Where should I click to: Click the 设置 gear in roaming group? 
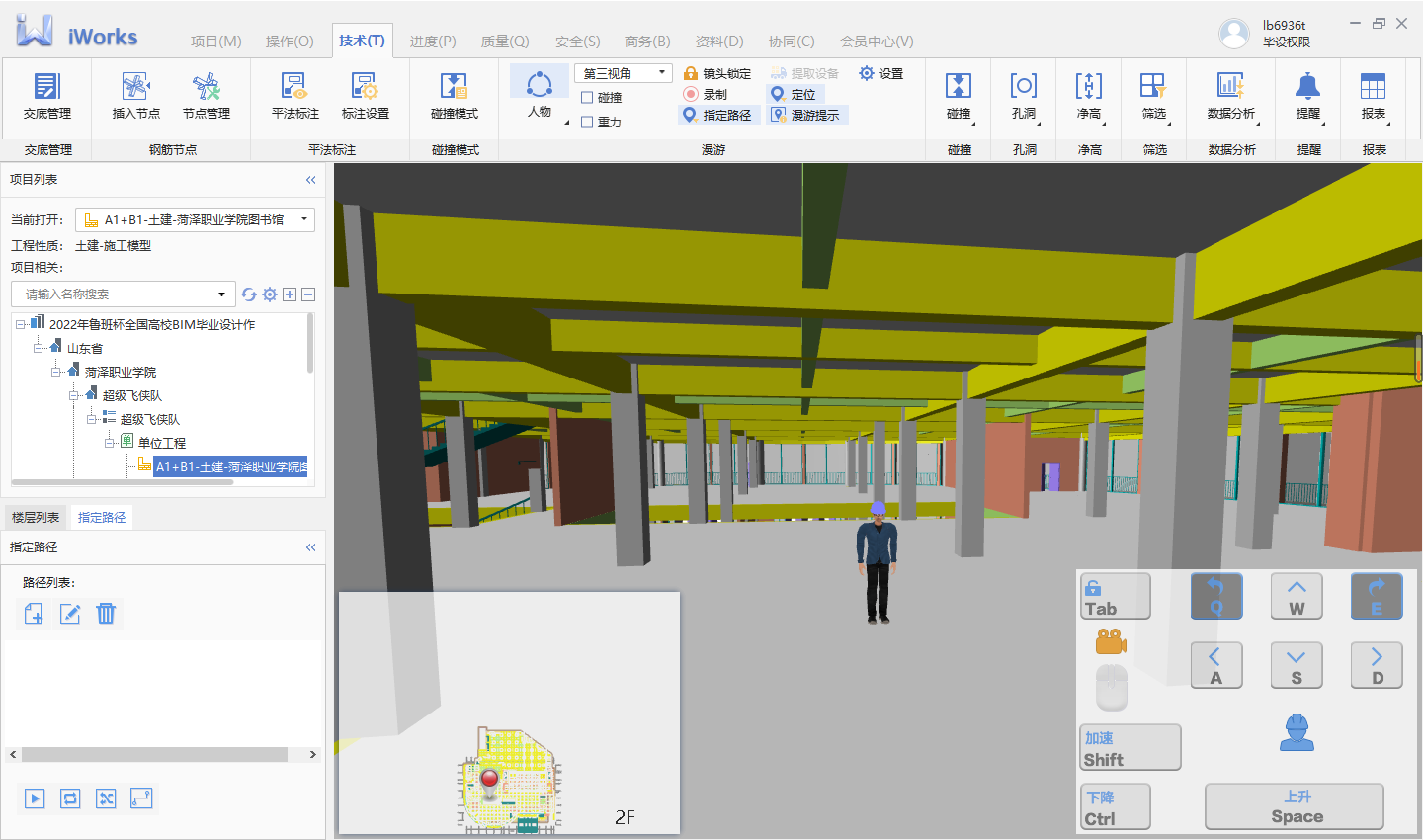881,73
